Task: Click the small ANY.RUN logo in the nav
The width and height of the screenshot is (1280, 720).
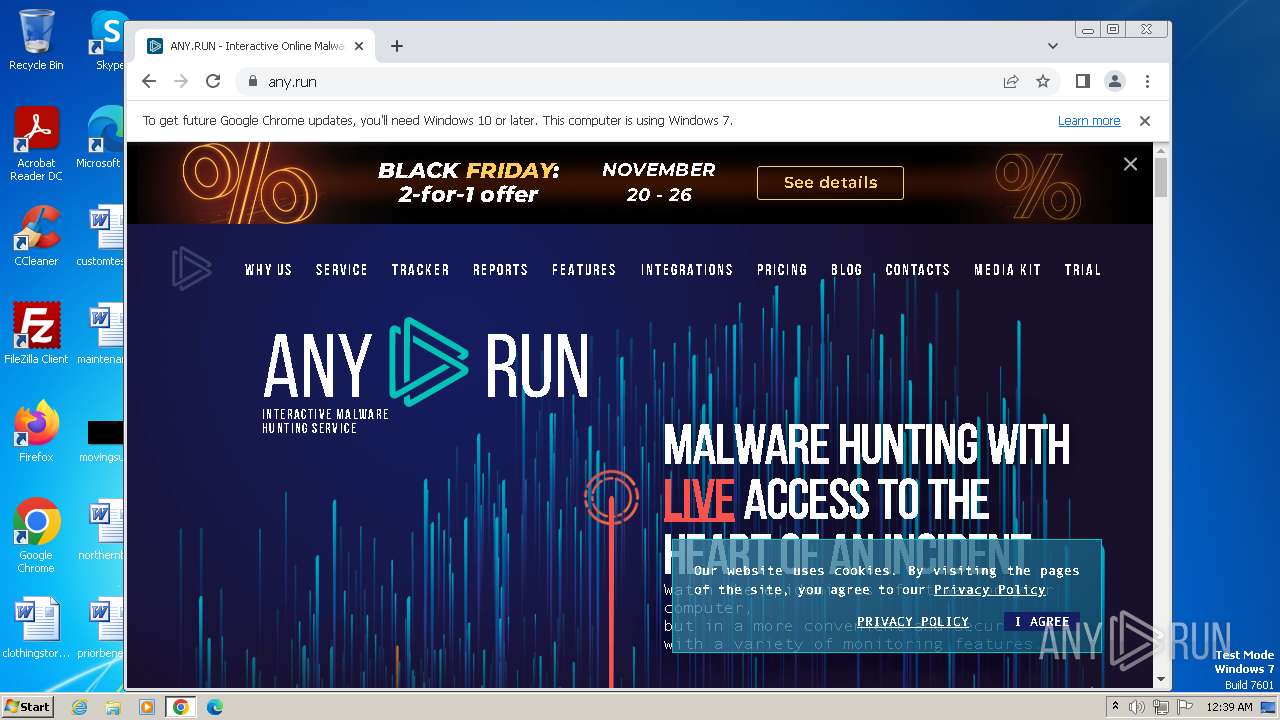Action: (x=191, y=268)
